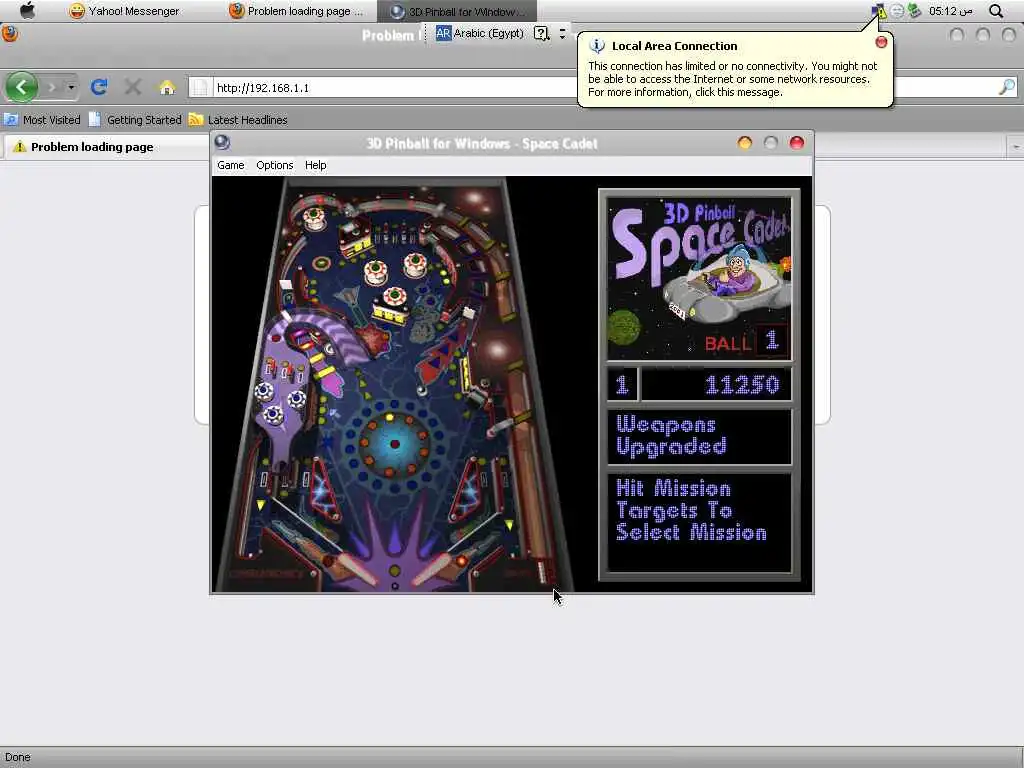This screenshot has height=768, width=1024.
Task: Open the Game menu in Pinball
Action: click(231, 165)
